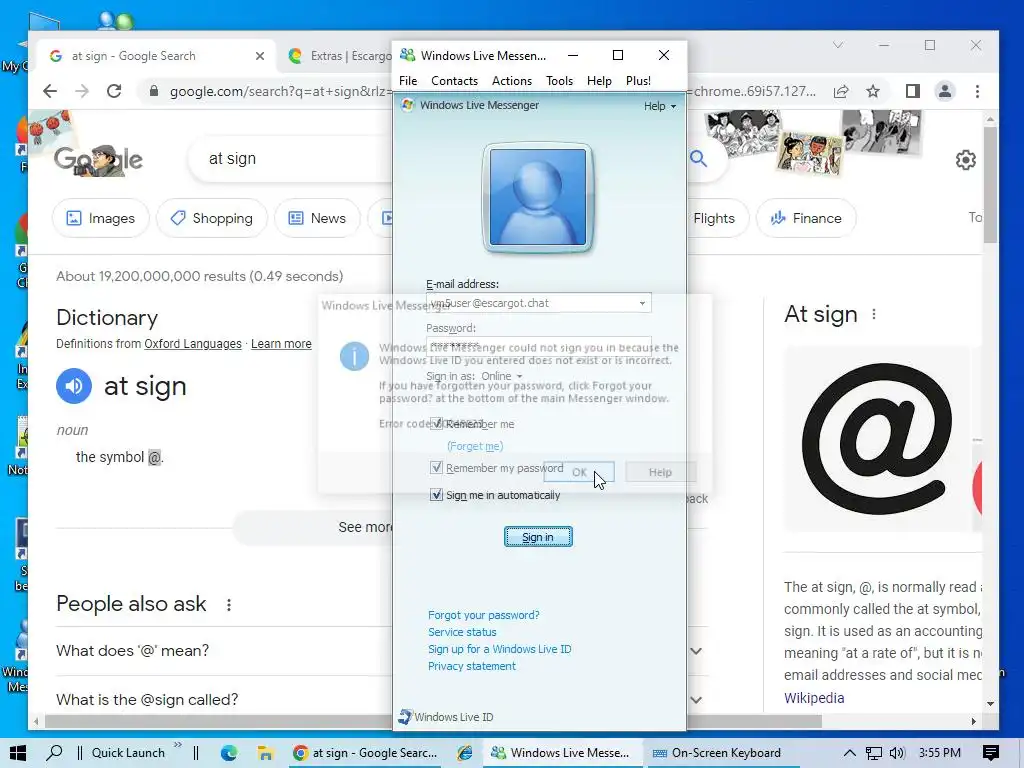This screenshot has height=768, width=1024.
Task: Select the Finance filter chip
Action: [x=806, y=218]
